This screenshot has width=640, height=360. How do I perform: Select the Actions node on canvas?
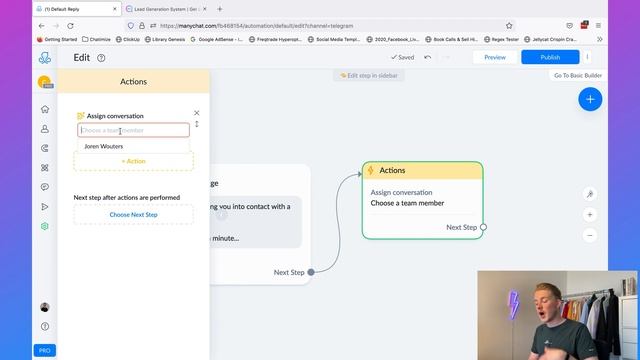(422, 171)
